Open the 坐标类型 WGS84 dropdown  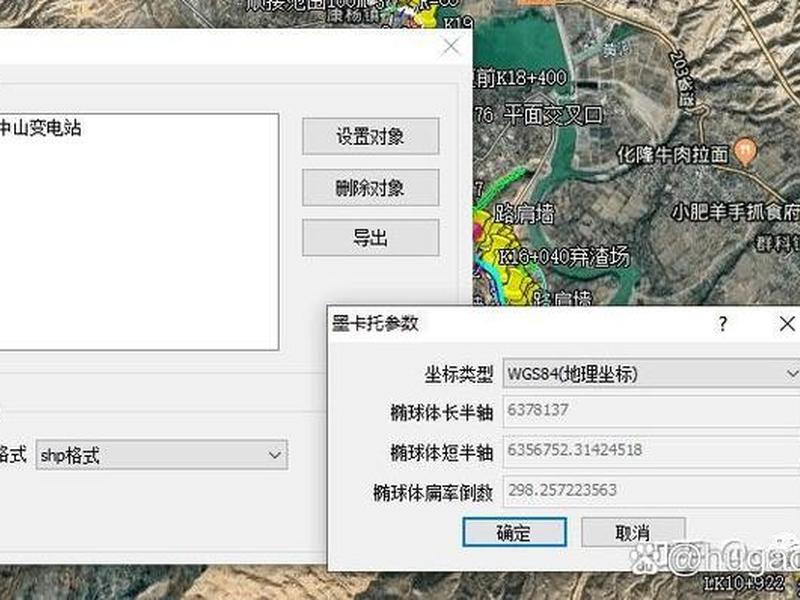click(x=651, y=374)
